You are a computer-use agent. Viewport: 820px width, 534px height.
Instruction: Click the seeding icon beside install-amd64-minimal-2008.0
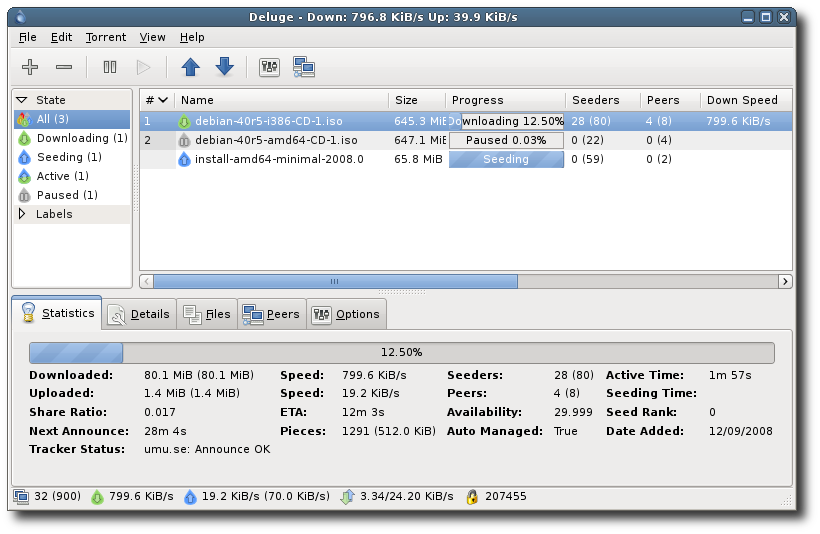tap(184, 159)
